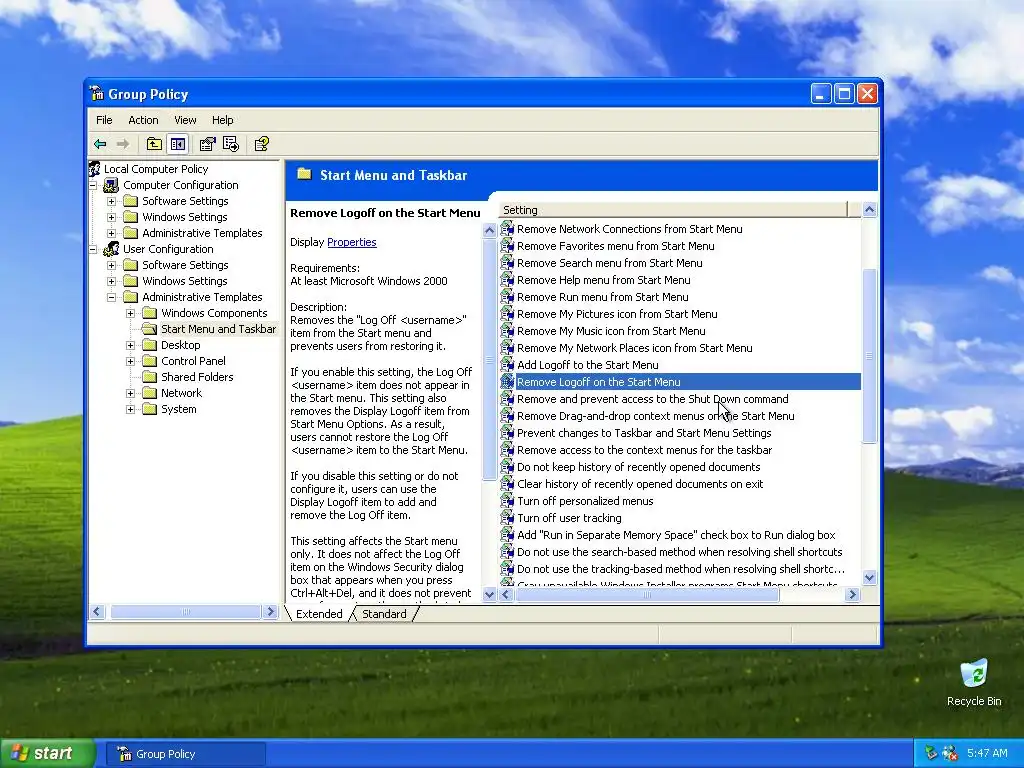This screenshot has height=768, width=1024.
Task: Open the Properties link in description
Action: (351, 242)
